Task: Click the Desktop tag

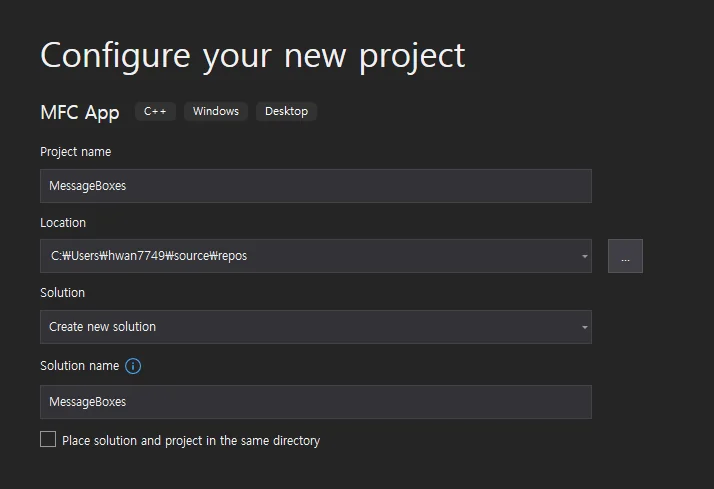Action: pos(286,112)
